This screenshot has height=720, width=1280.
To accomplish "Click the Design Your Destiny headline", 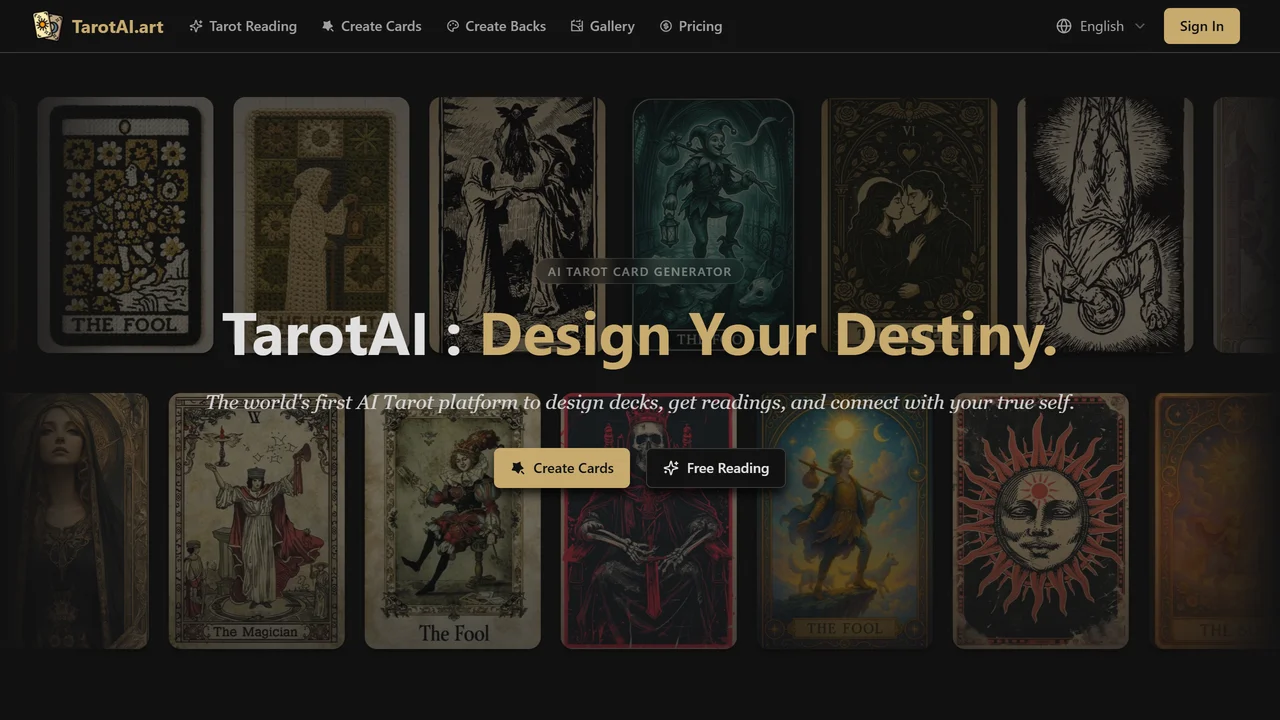I will tap(768, 334).
